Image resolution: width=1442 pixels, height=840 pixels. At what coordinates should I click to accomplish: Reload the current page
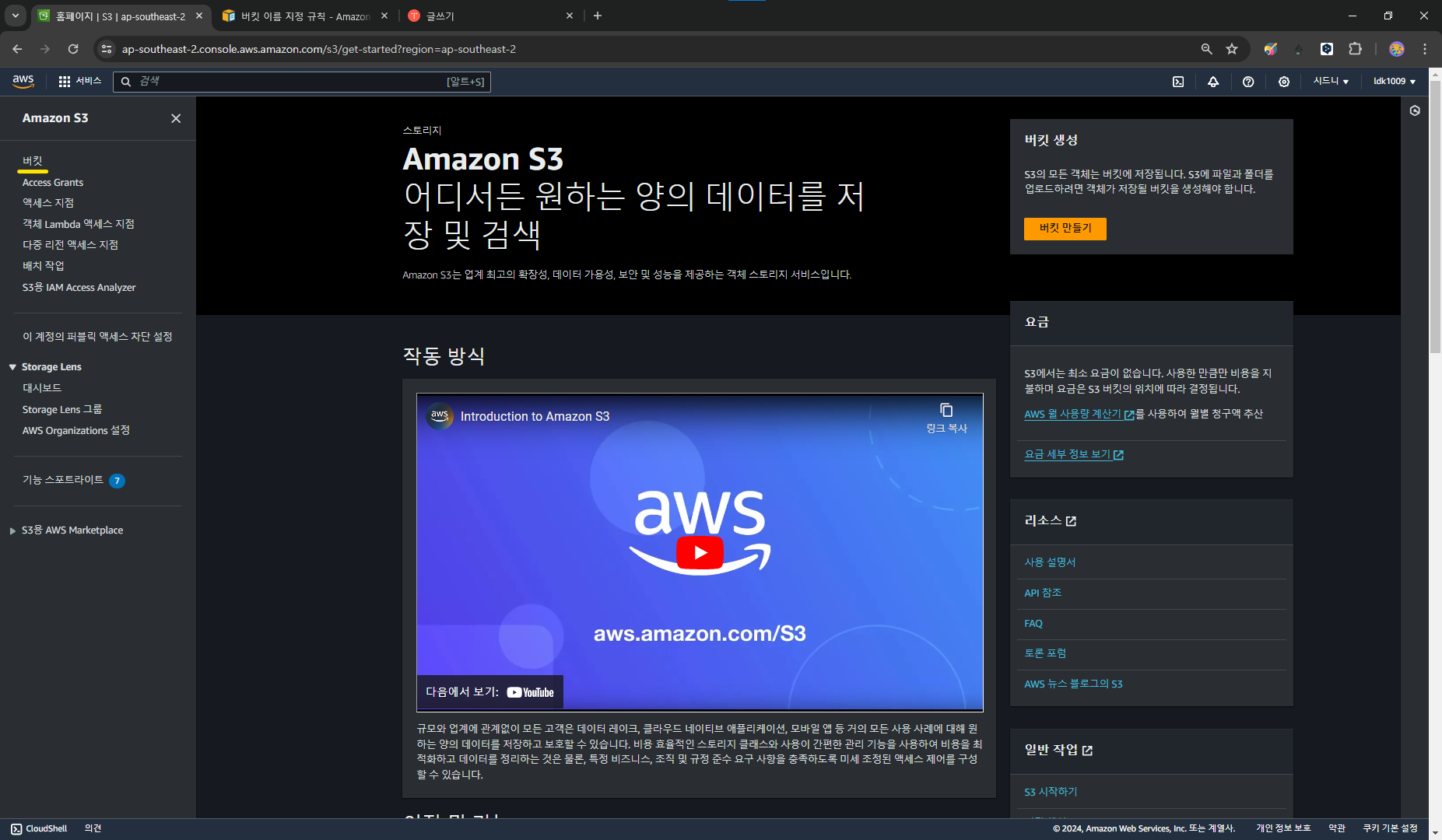tap(73, 49)
